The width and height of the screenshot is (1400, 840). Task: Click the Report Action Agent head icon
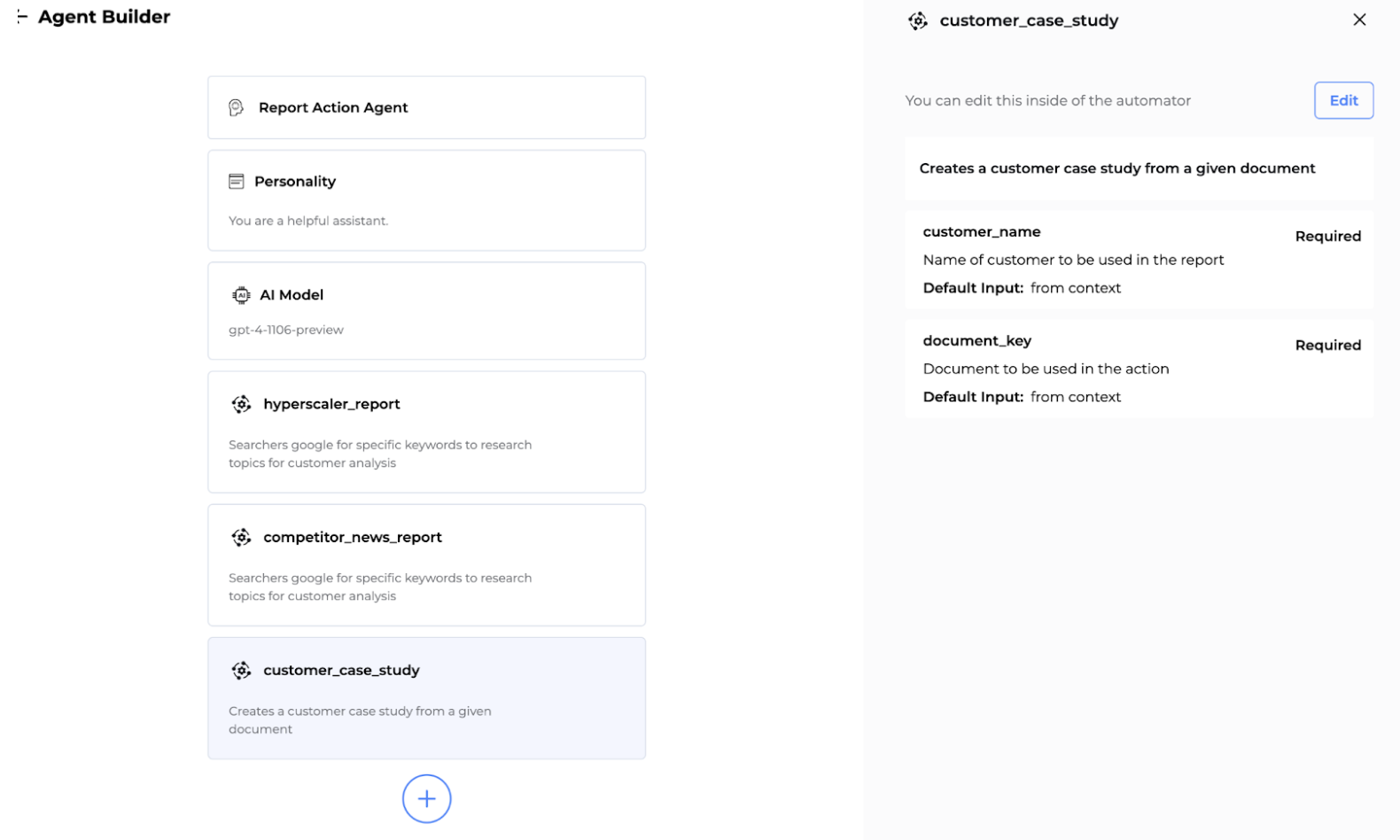pos(236,107)
